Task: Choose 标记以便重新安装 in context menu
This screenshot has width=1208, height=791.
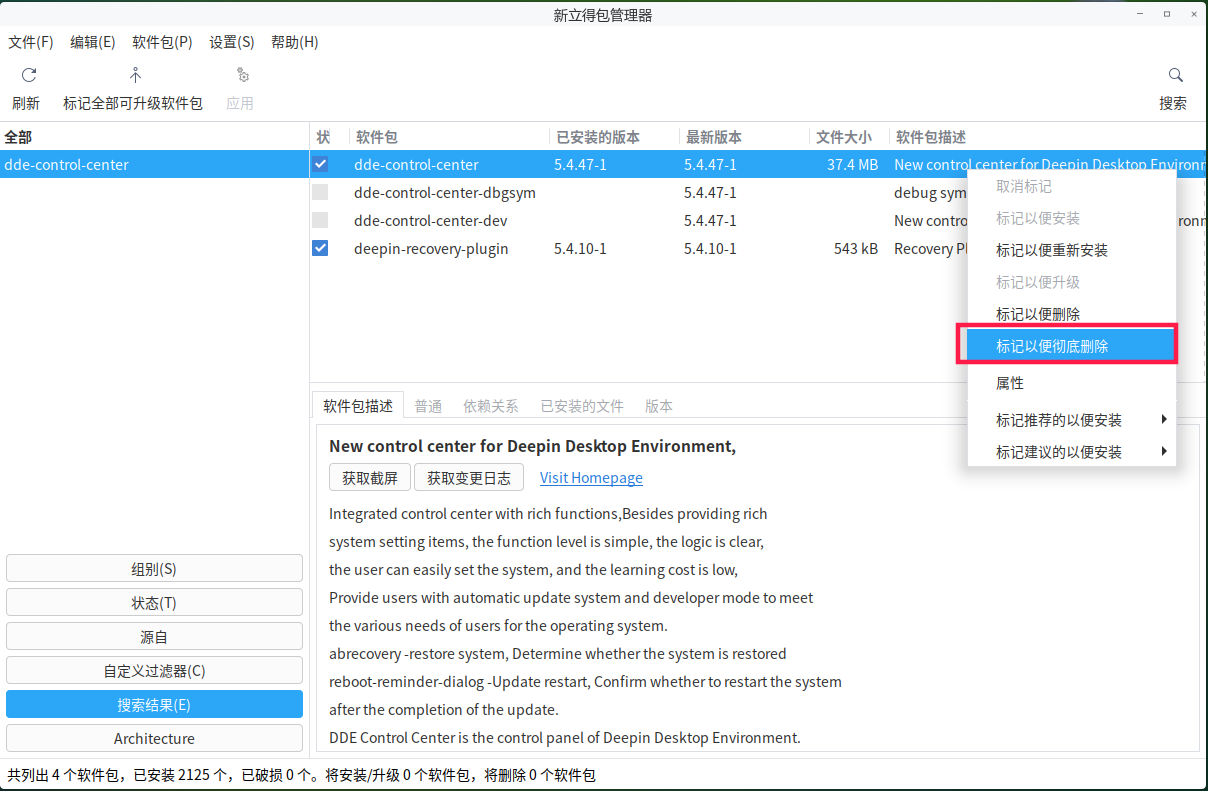Action: pyautogui.click(x=1072, y=250)
